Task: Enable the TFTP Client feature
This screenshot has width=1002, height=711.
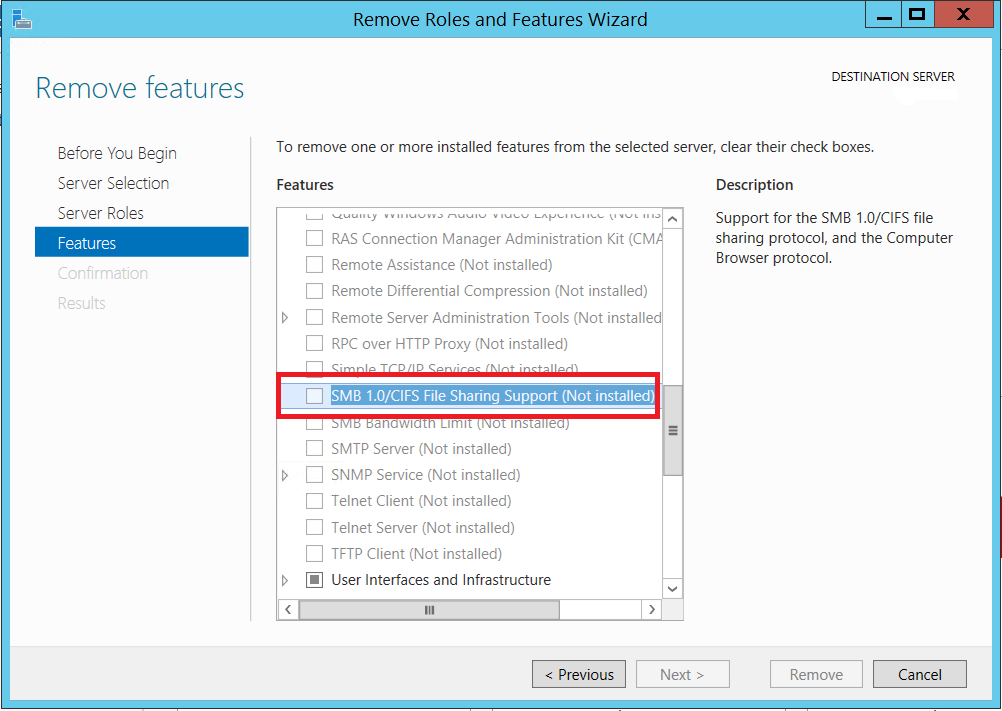Action: pyautogui.click(x=314, y=553)
